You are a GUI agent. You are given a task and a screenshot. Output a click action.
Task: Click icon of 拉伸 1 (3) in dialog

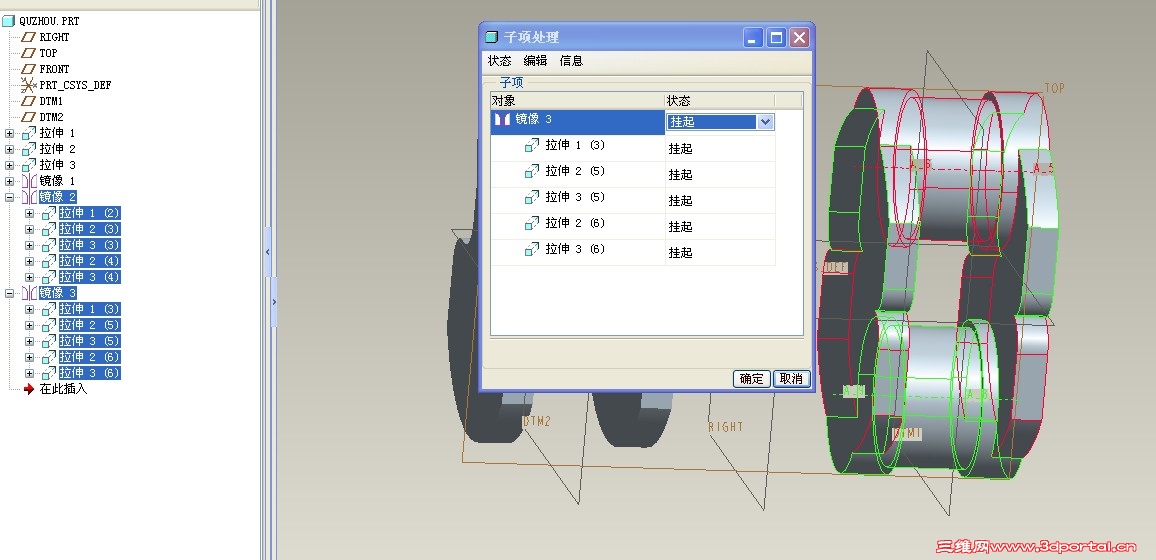(532, 146)
